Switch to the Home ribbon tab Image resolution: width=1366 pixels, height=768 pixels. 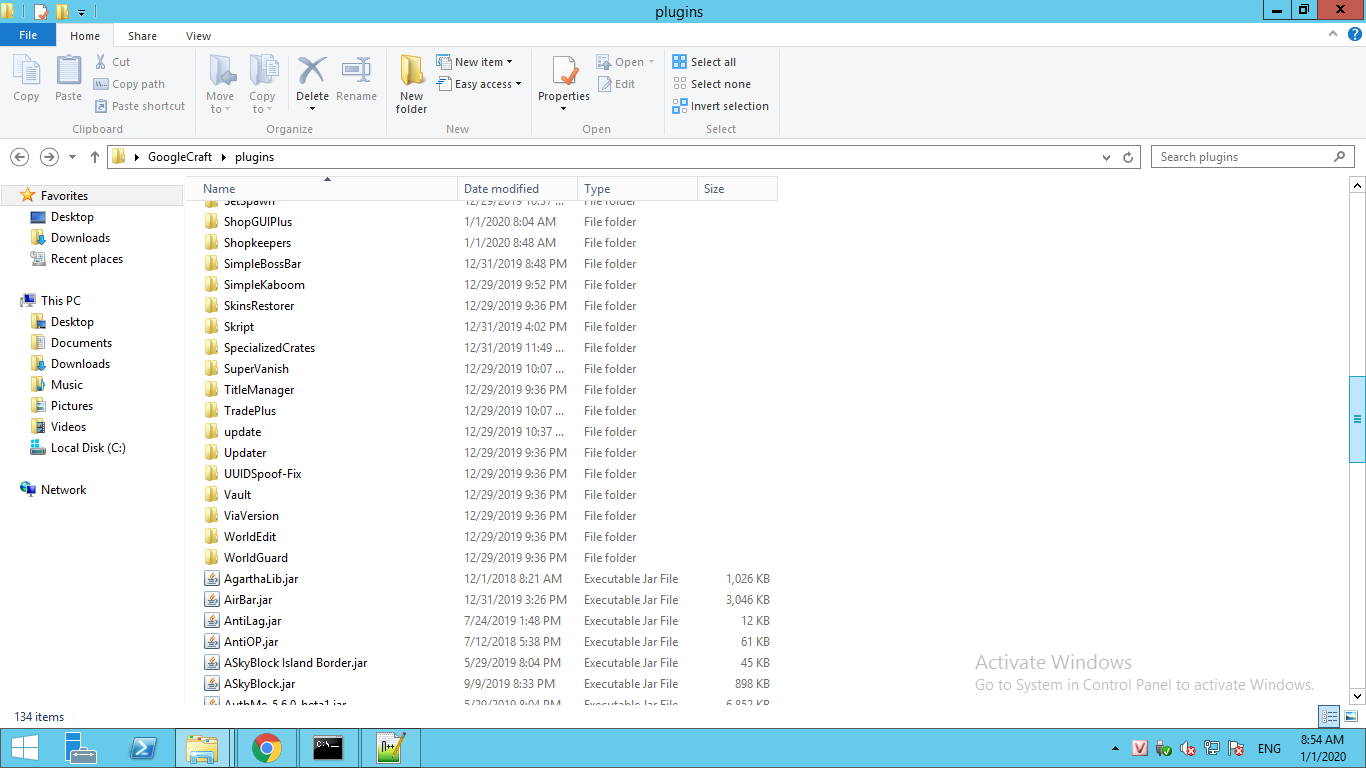[x=85, y=36]
